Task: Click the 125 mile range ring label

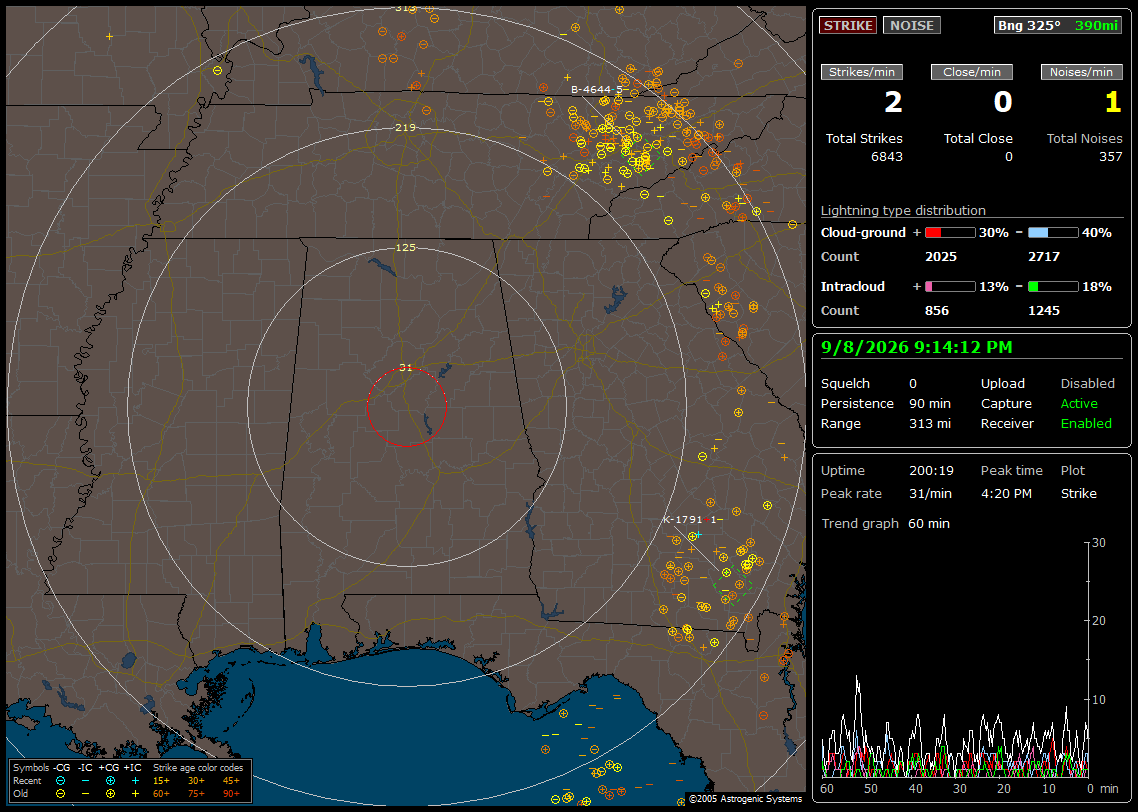Action: [405, 247]
